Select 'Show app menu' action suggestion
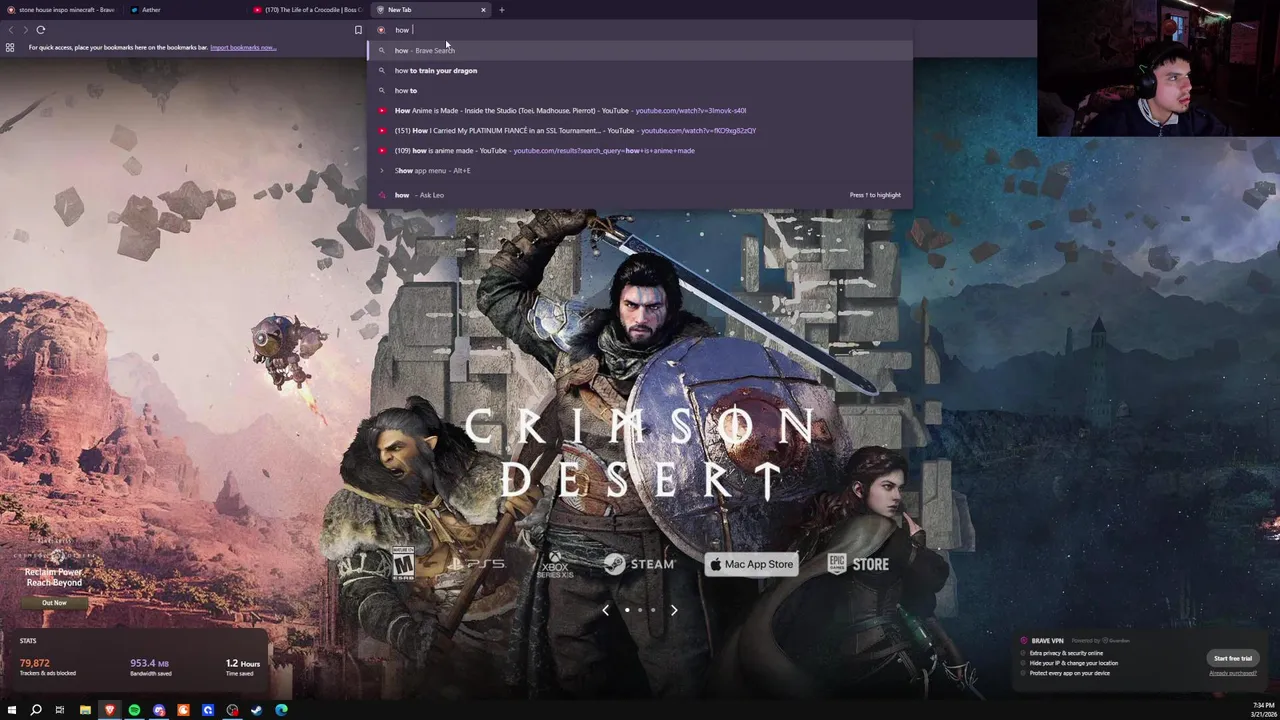Viewport: 1280px width, 720px height. (640, 170)
